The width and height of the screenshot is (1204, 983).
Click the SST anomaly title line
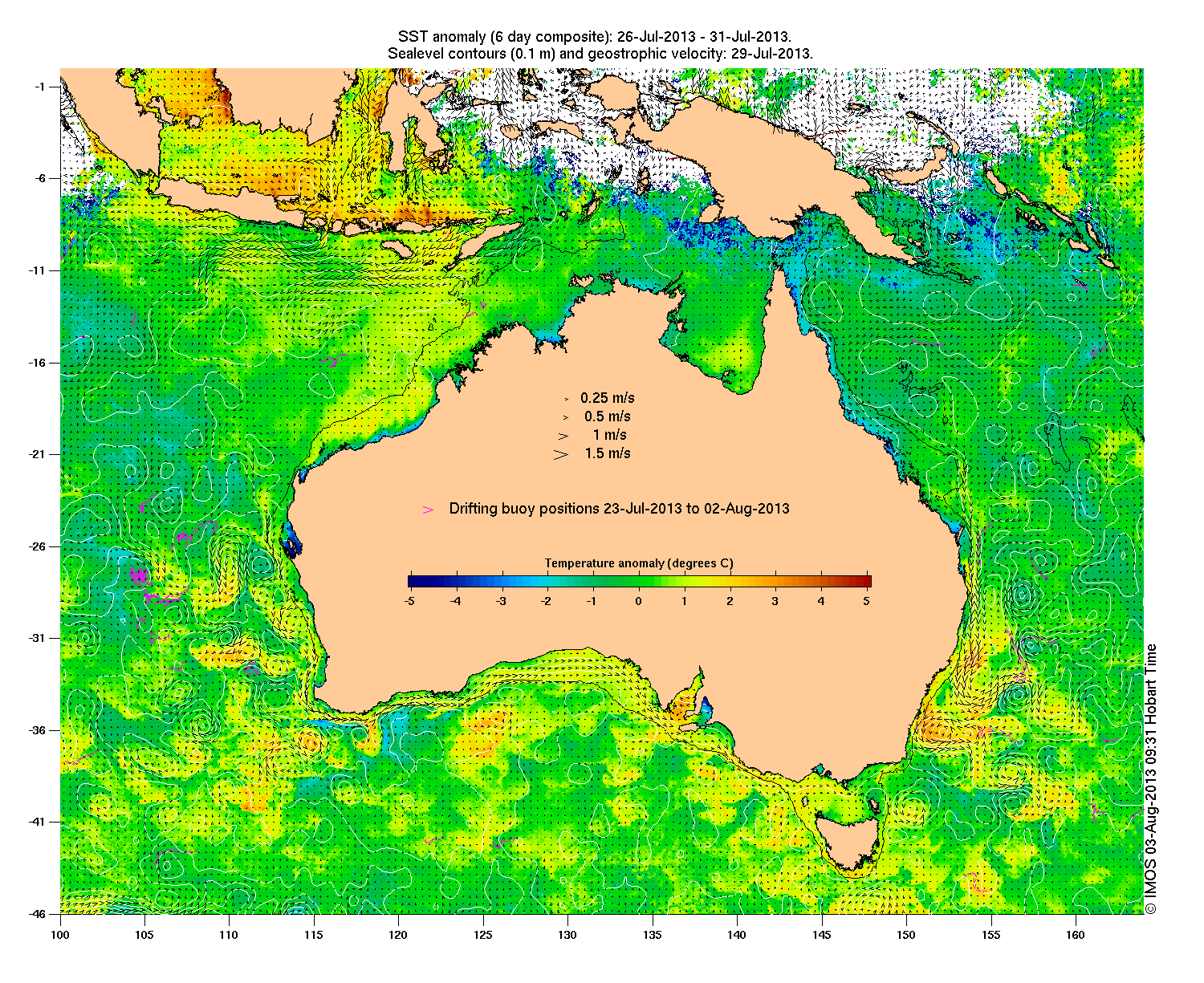point(594,37)
